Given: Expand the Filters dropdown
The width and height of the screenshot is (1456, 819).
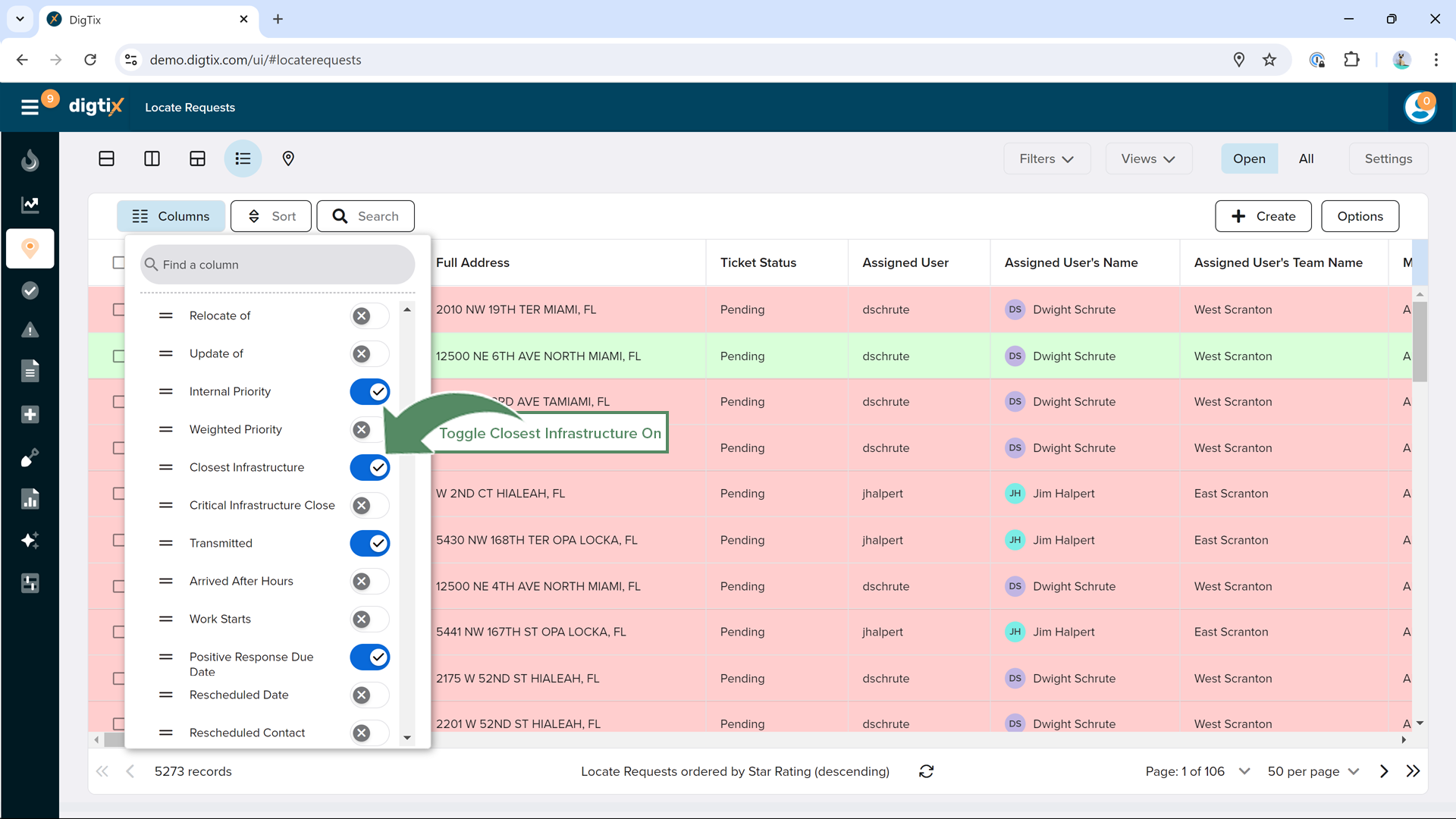Looking at the screenshot, I should tap(1046, 158).
